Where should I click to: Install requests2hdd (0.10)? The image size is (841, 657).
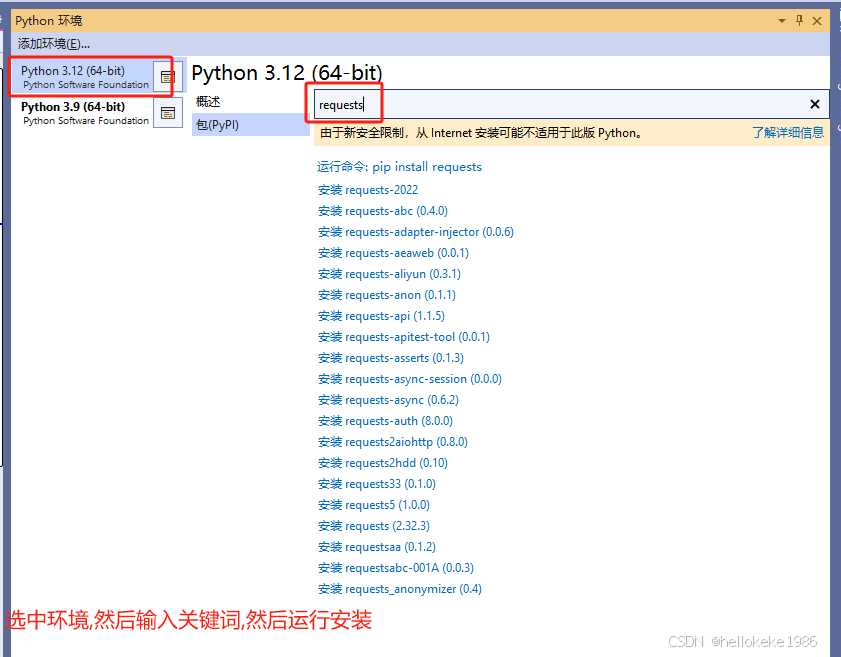382,463
